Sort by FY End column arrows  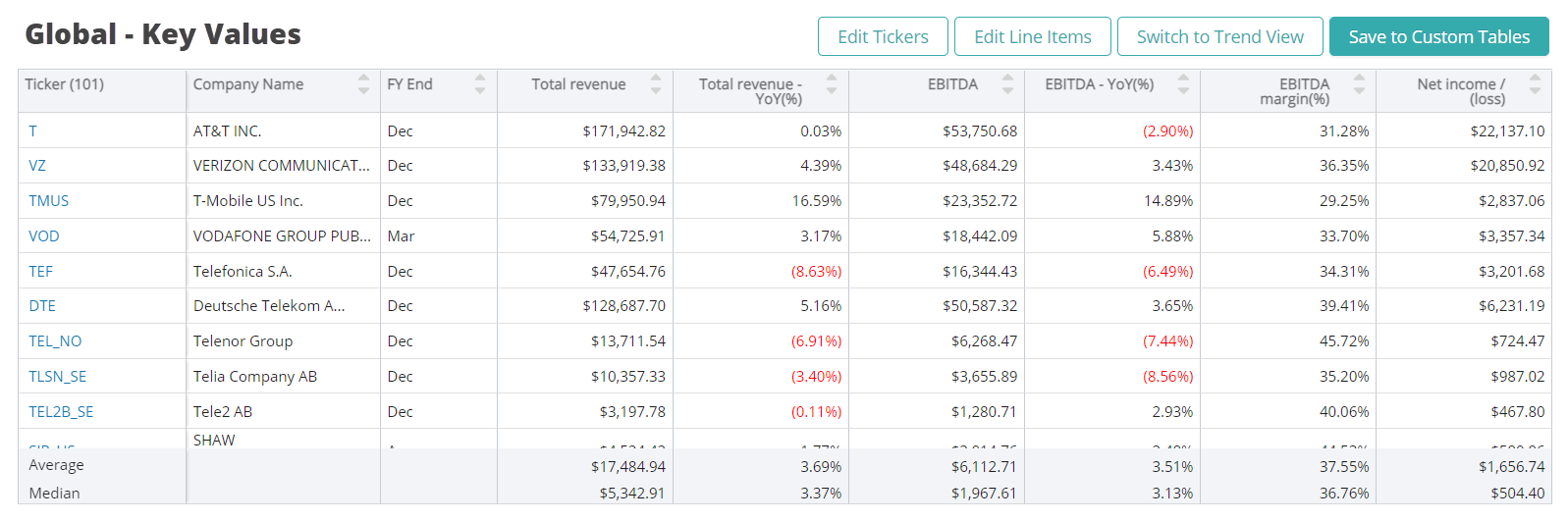[480, 84]
